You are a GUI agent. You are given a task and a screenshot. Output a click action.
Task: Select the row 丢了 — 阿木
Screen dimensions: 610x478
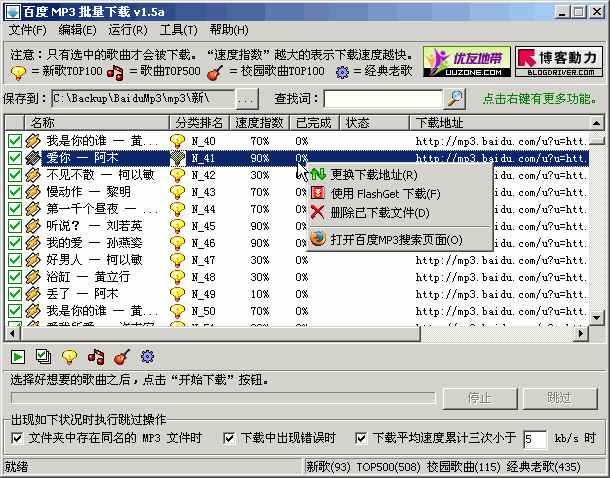pos(298,294)
